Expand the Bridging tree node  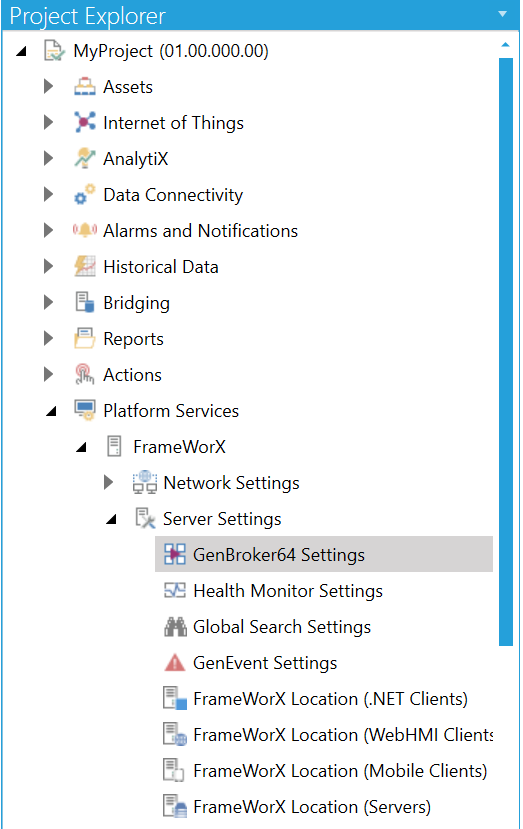tap(48, 302)
